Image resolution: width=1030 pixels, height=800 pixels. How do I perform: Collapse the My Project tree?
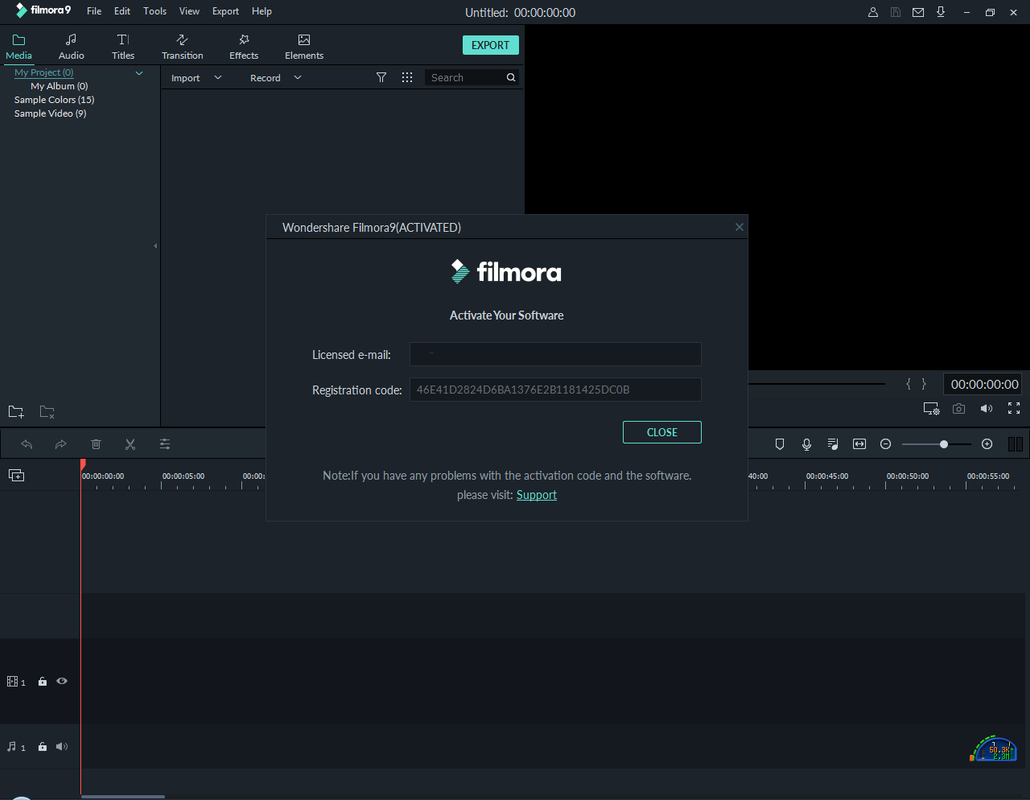tap(139, 73)
